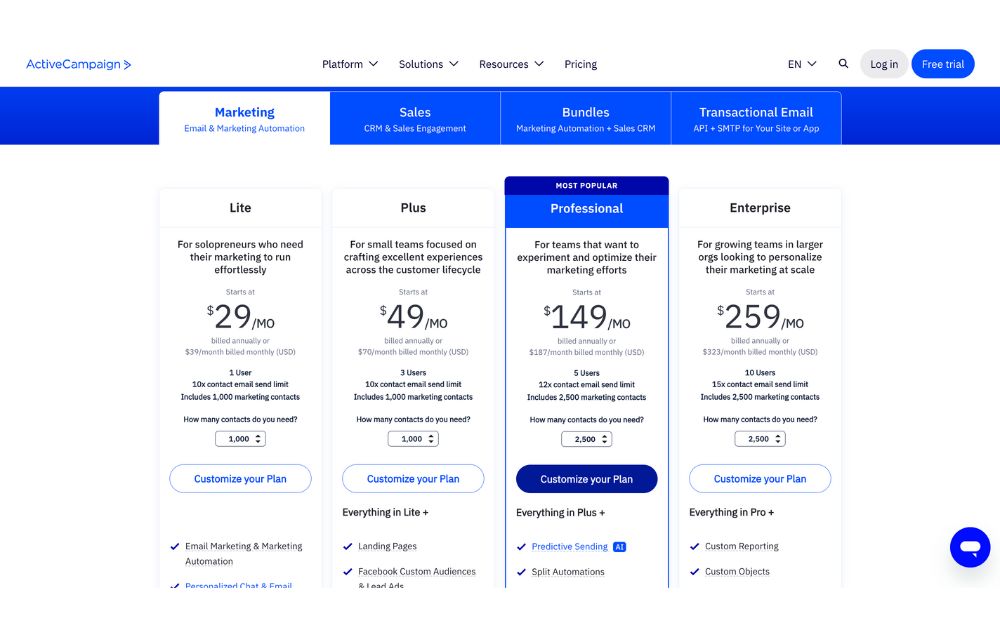Click '$39/month billed monthly (USD)' text
Viewport: 1000px width, 630px height.
(240, 352)
